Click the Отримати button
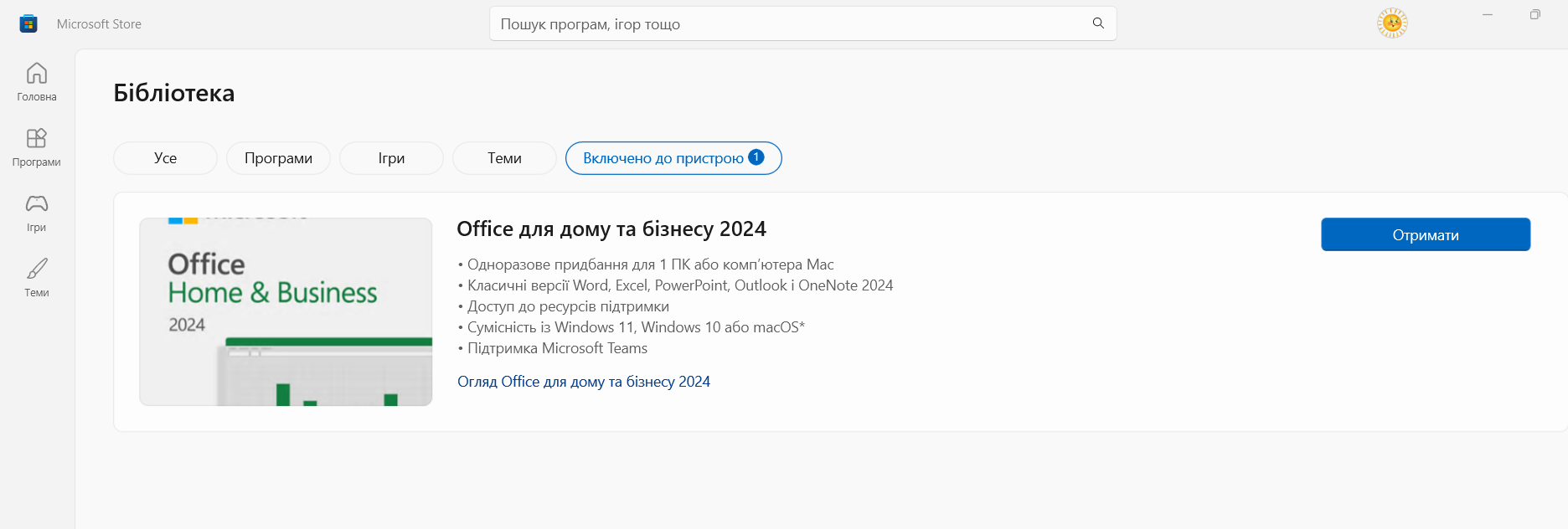1568x529 pixels. coord(1426,234)
